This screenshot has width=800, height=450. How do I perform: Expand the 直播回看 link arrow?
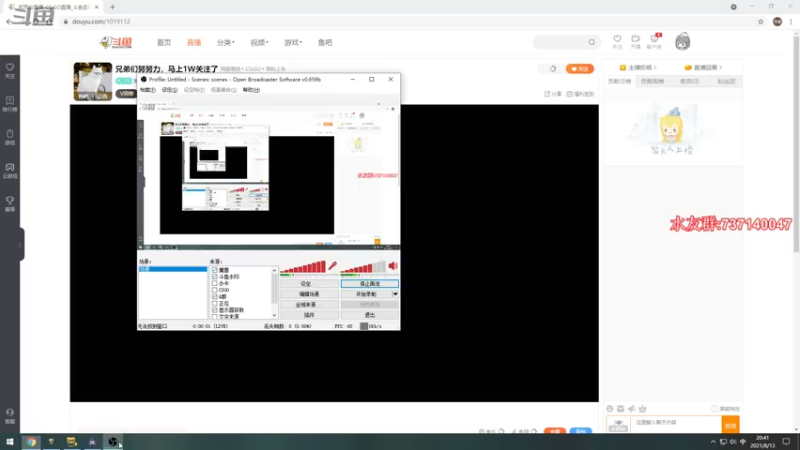tap(720, 67)
